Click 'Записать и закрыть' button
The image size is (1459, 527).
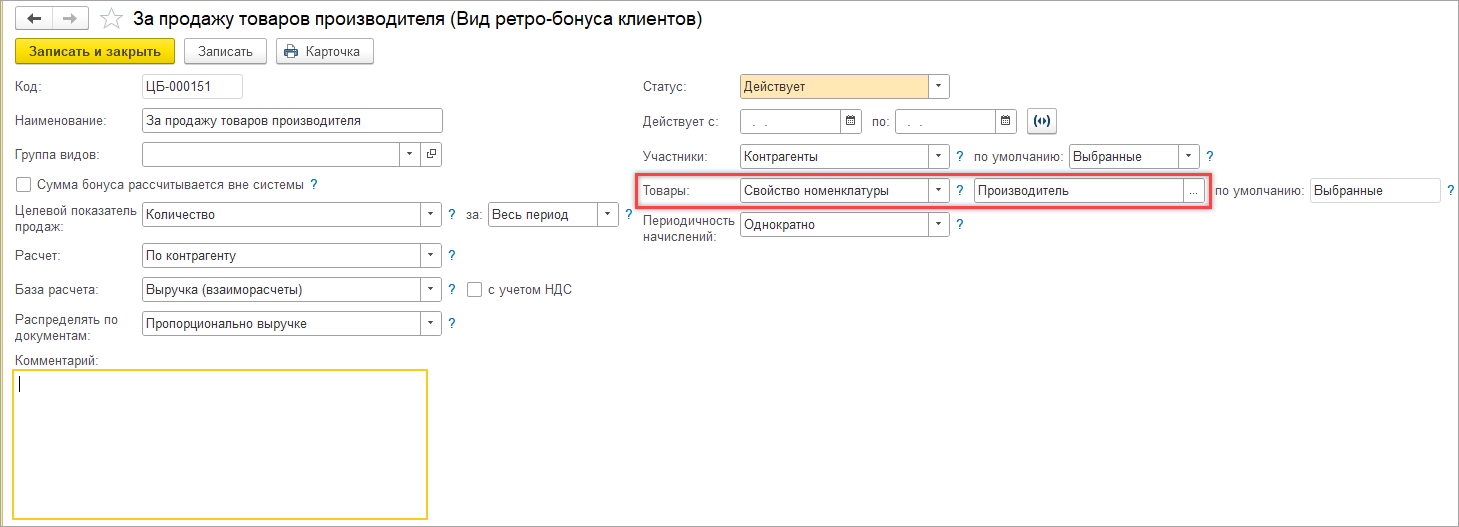tap(95, 51)
